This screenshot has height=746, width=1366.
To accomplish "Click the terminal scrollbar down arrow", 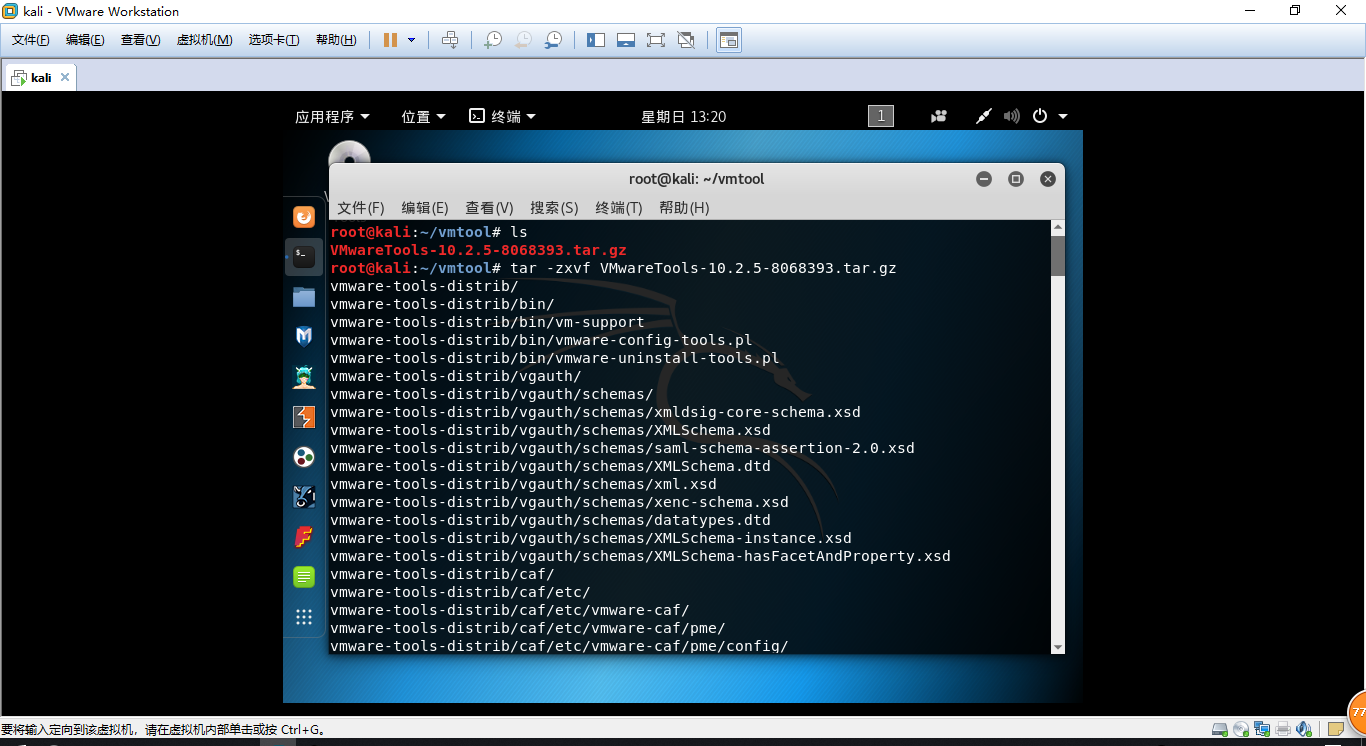I will [1058, 647].
